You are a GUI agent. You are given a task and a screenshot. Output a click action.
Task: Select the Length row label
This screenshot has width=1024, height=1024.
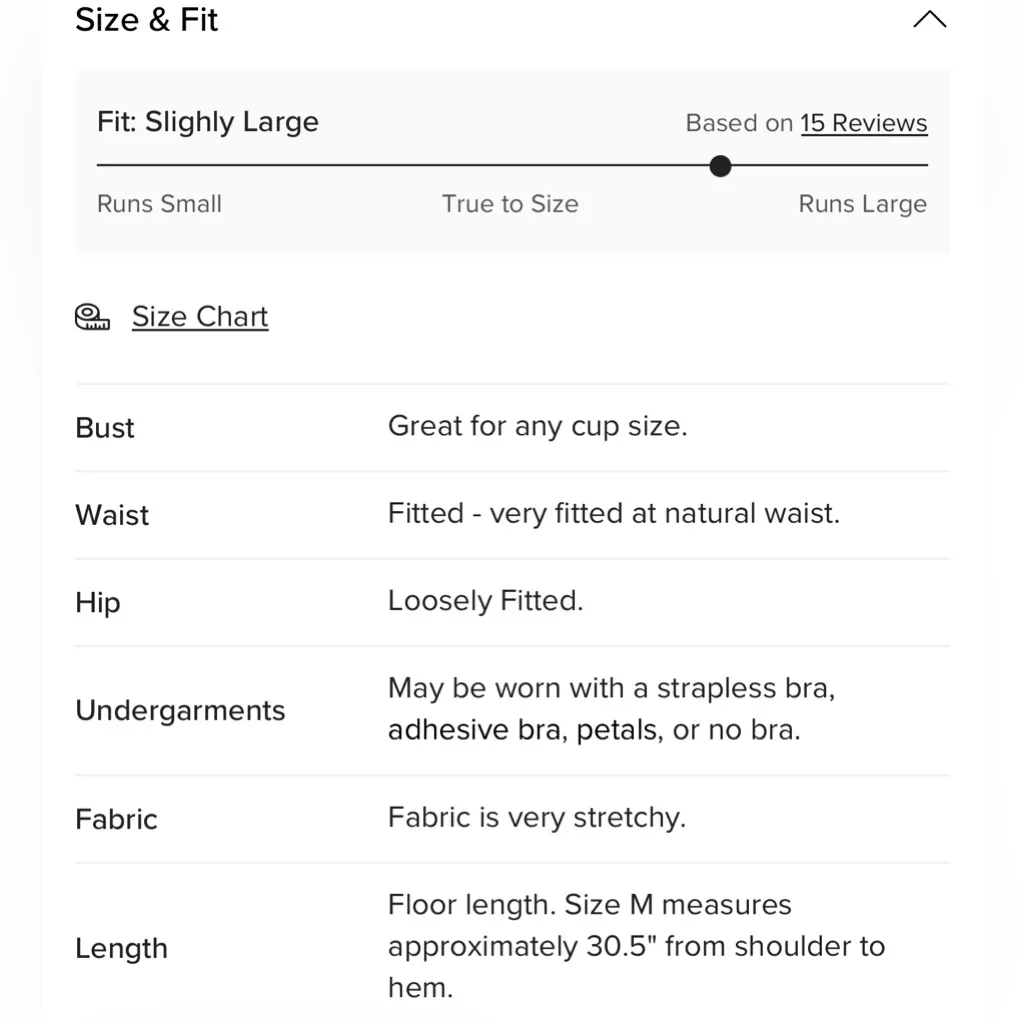[x=121, y=948]
